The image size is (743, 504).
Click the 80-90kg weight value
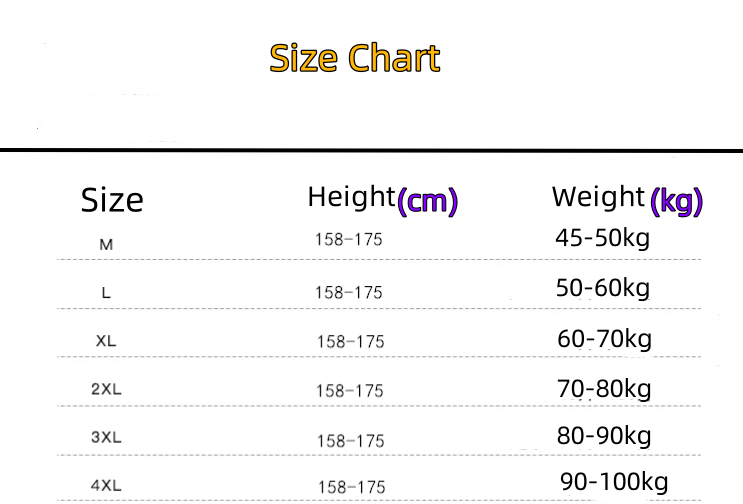604,436
